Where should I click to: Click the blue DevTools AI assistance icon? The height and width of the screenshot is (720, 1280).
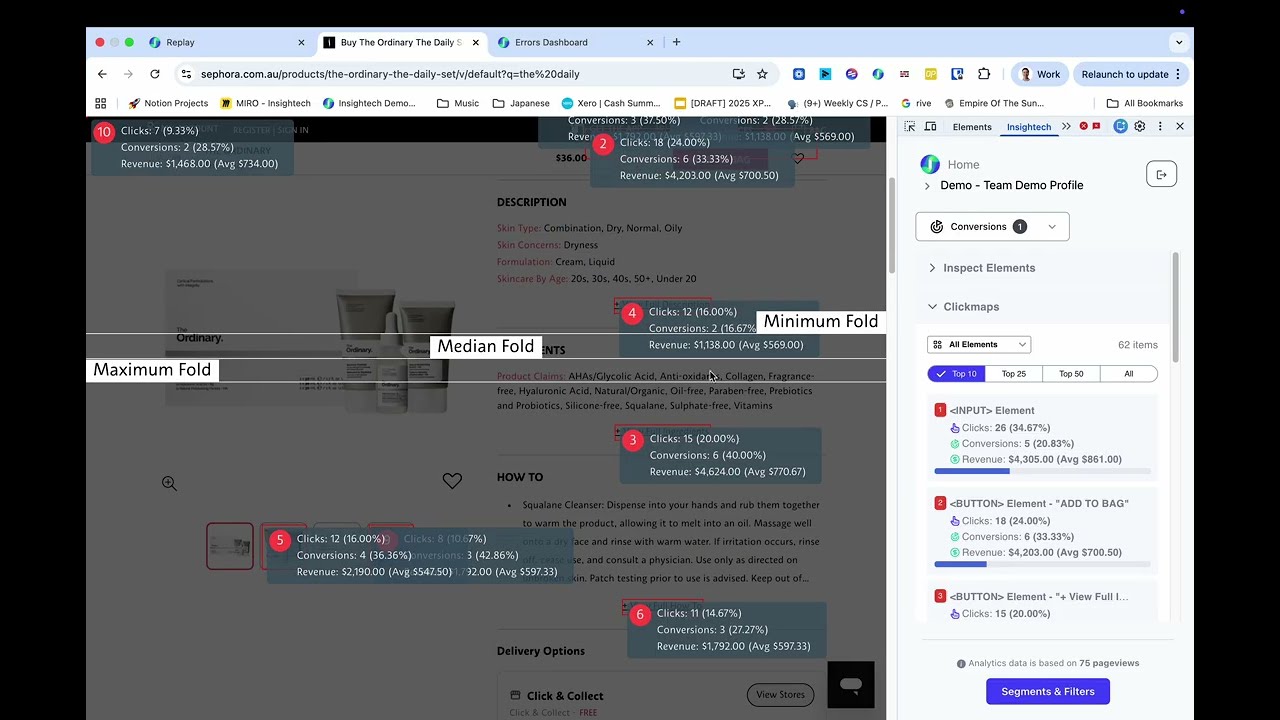click(x=1120, y=127)
